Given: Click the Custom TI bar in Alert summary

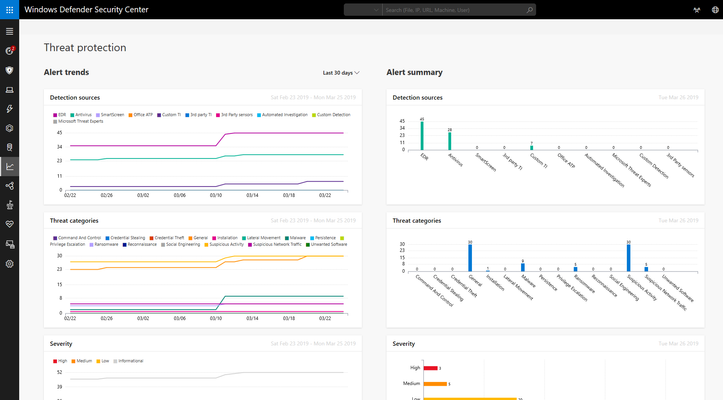Looking at the screenshot, I should coord(532,148).
